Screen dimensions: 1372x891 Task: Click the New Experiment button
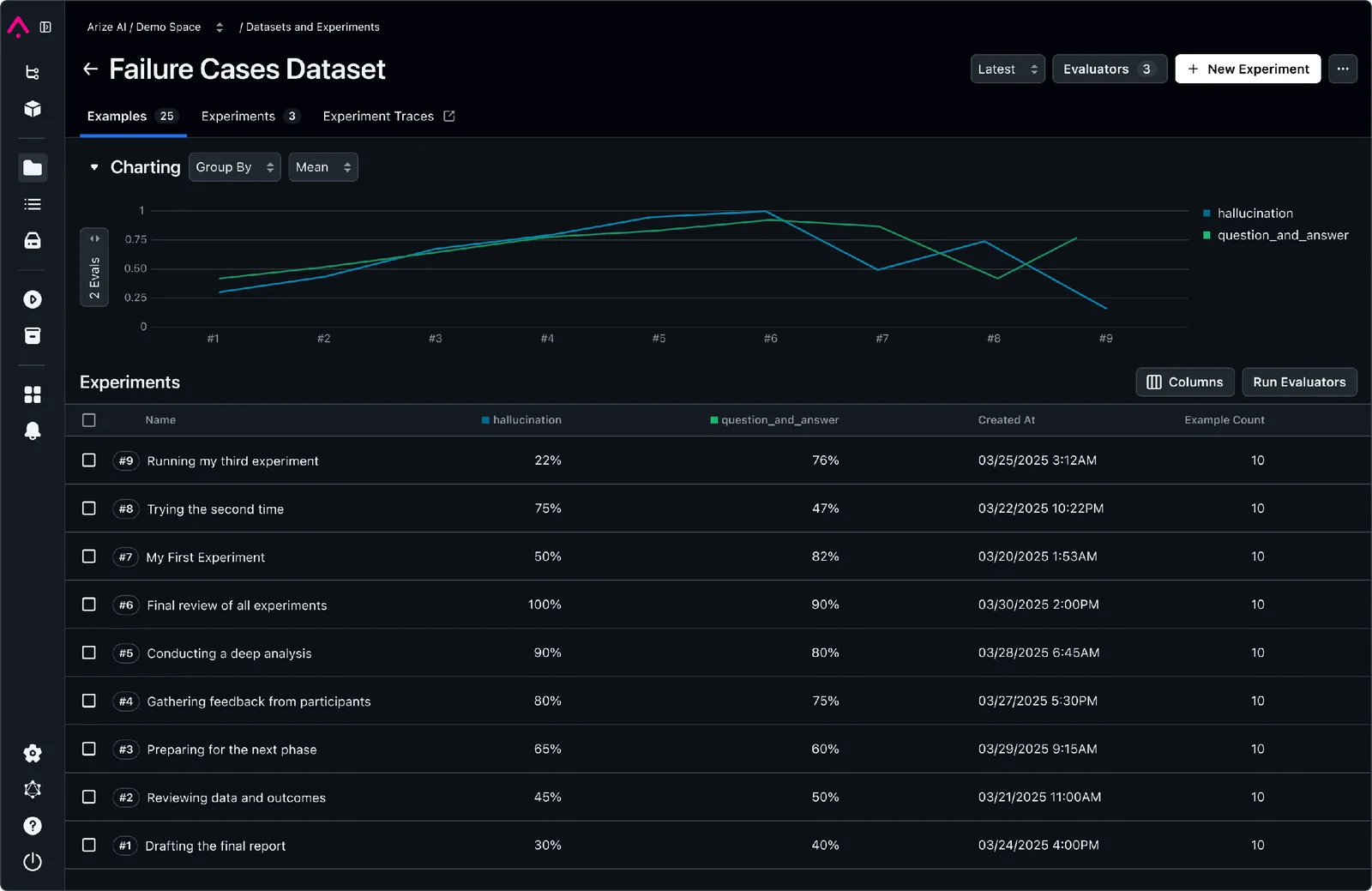click(1248, 69)
